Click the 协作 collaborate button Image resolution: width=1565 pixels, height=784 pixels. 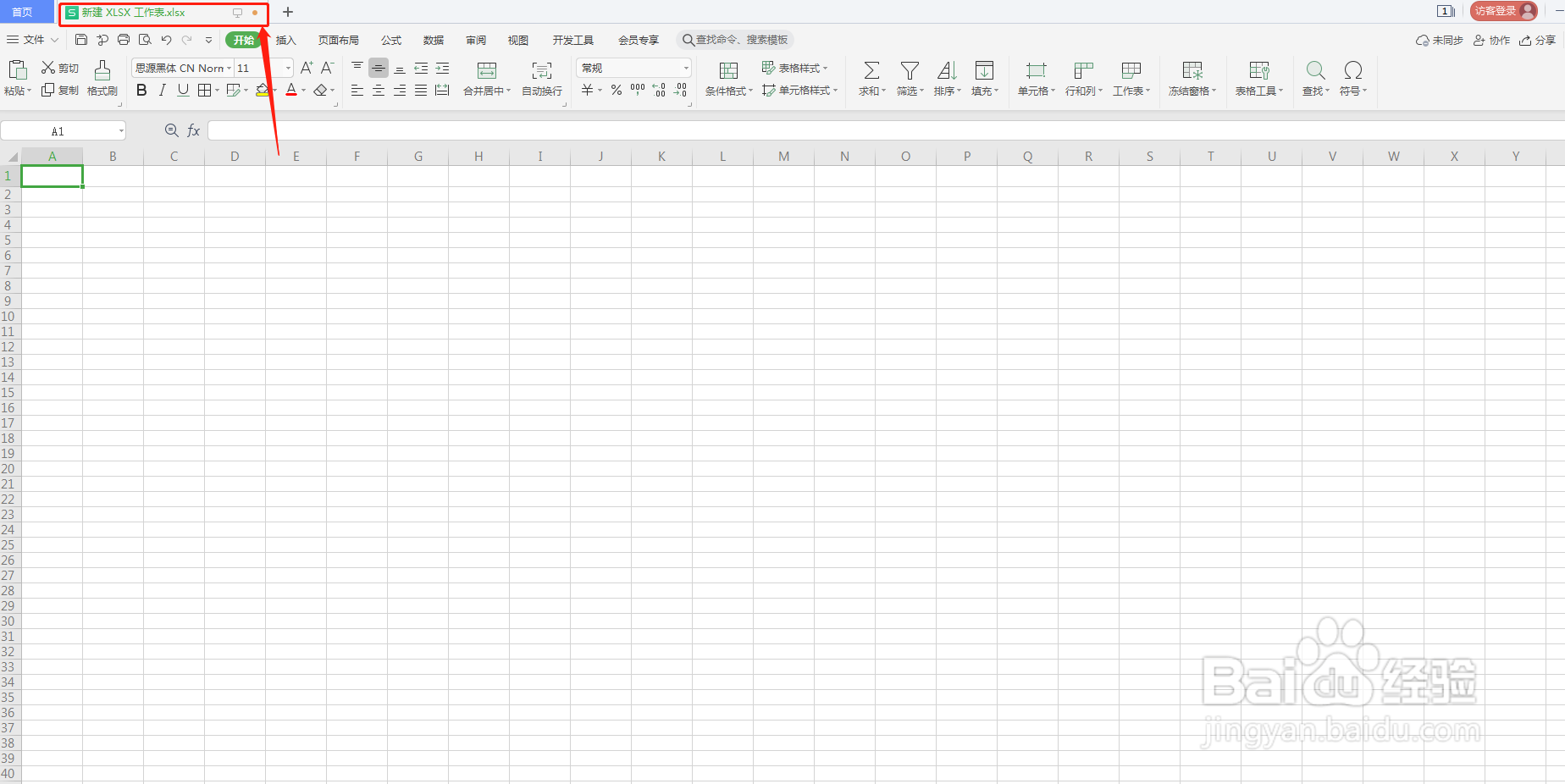click(1492, 40)
